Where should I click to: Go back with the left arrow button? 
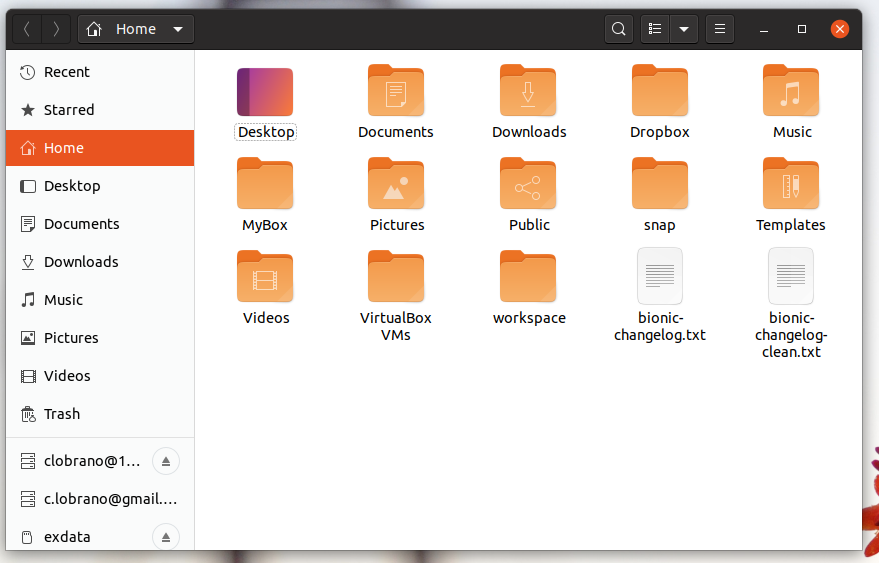coord(26,29)
